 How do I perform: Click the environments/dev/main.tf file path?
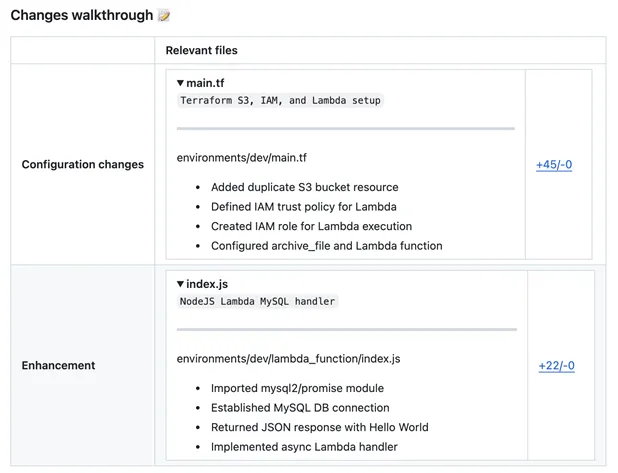coord(242,158)
